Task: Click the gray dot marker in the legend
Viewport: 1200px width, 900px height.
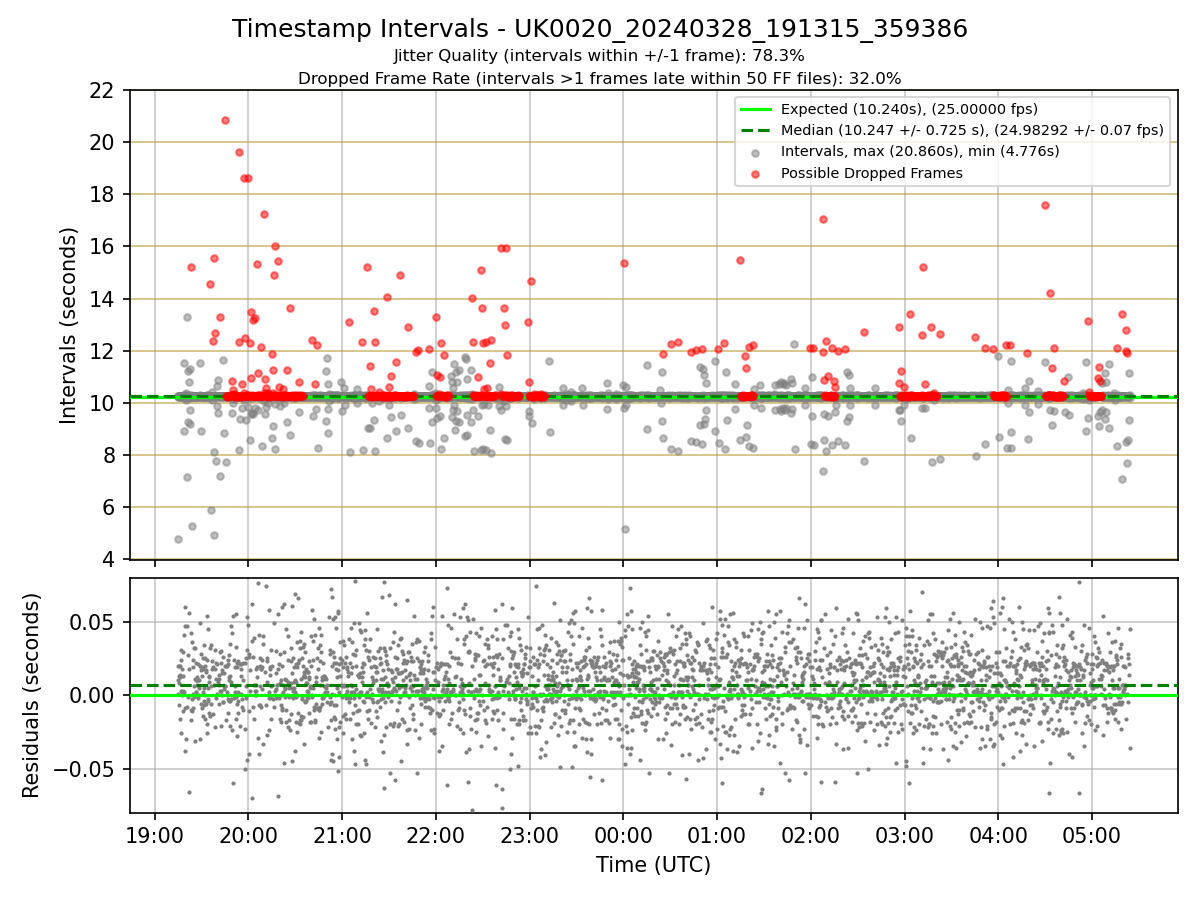Action: click(x=755, y=152)
